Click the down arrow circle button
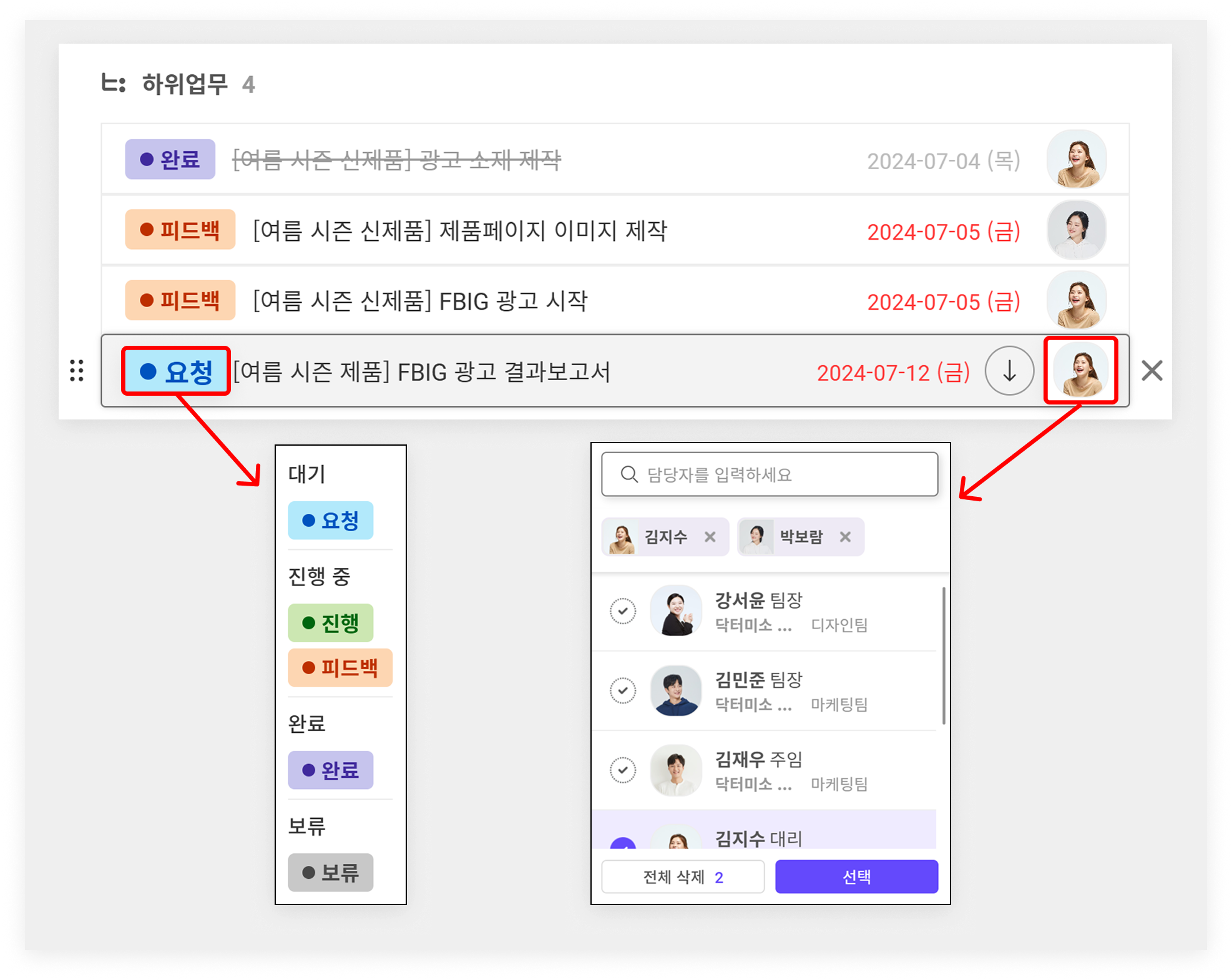Image resolution: width=1232 pixels, height=980 pixels. [1009, 371]
